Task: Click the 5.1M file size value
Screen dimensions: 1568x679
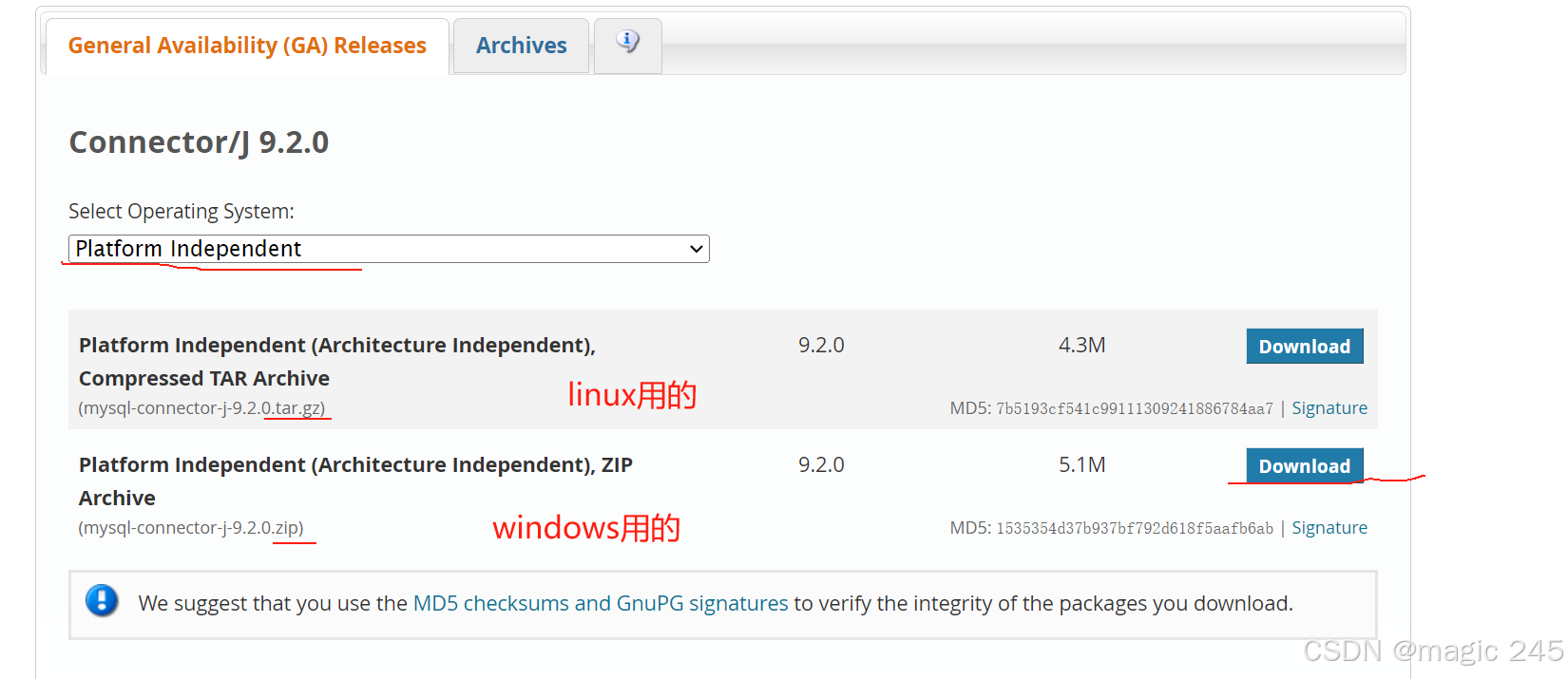Action: tap(1082, 465)
